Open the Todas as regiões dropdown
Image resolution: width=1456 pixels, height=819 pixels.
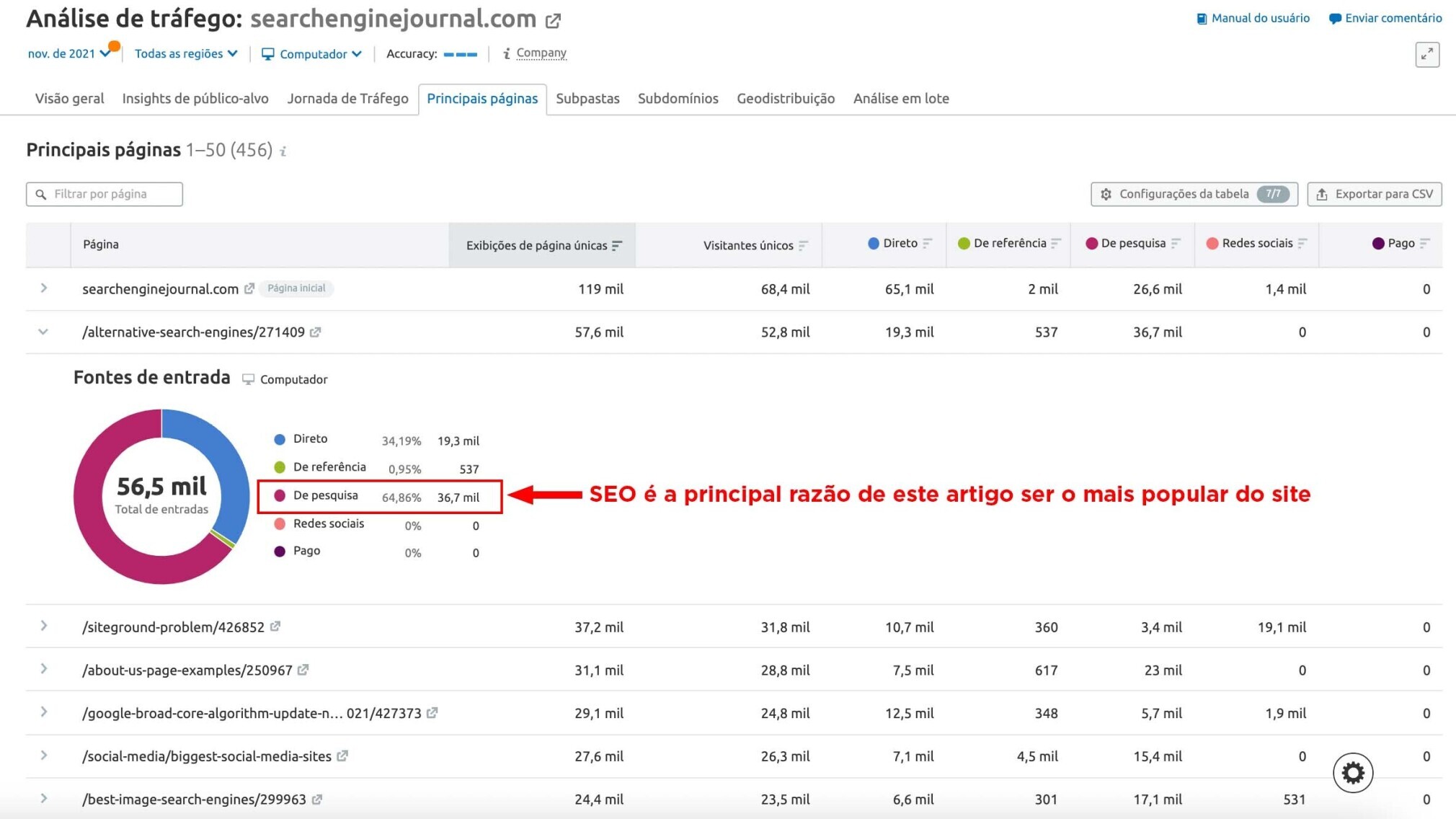pyautogui.click(x=186, y=53)
